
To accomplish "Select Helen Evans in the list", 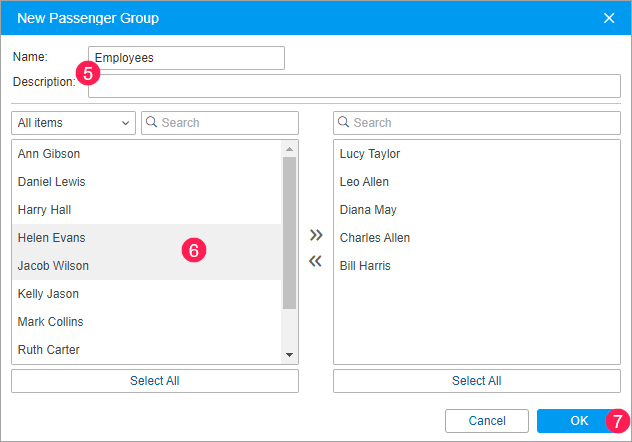I will (x=147, y=238).
